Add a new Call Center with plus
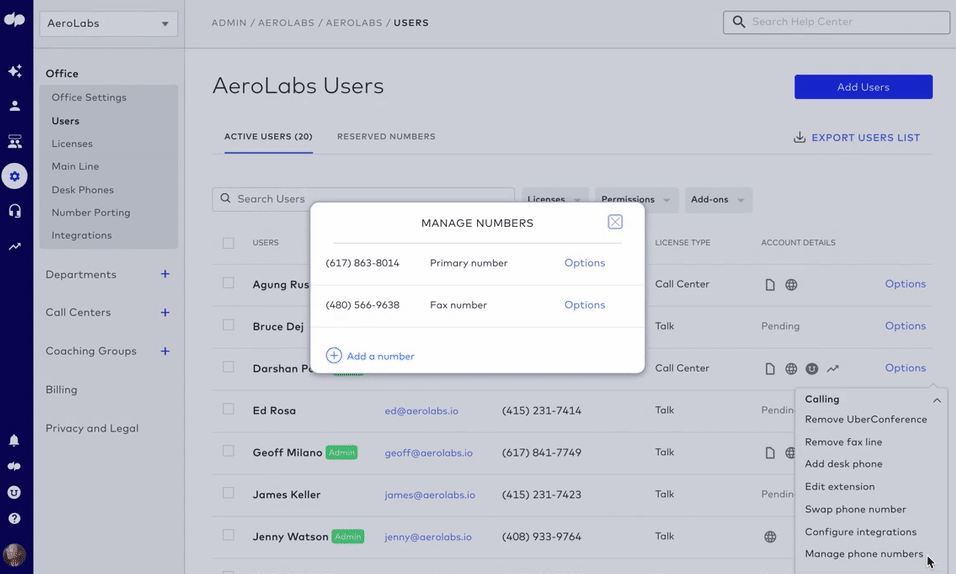 coord(165,312)
